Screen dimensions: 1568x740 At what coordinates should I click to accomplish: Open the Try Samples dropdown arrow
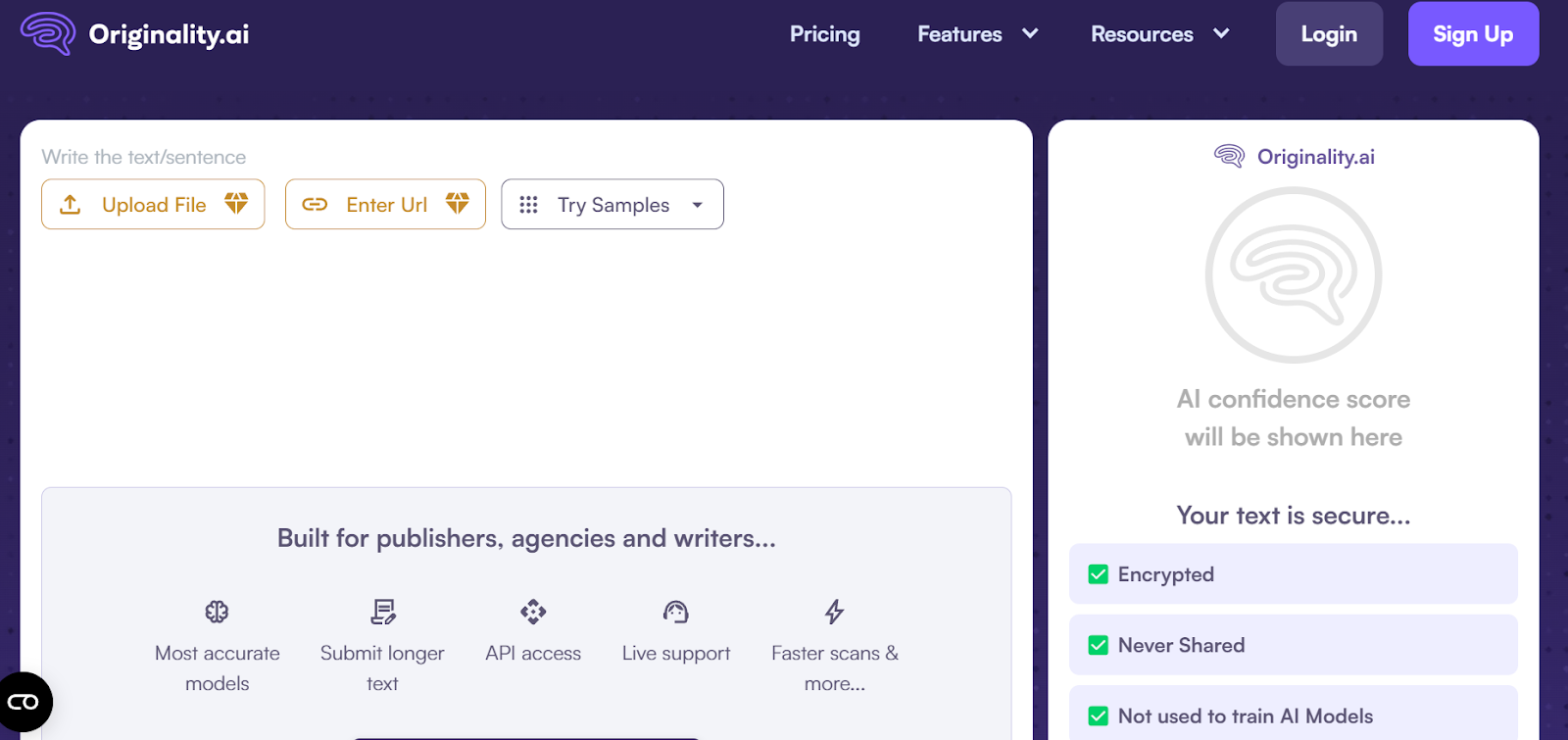point(698,205)
